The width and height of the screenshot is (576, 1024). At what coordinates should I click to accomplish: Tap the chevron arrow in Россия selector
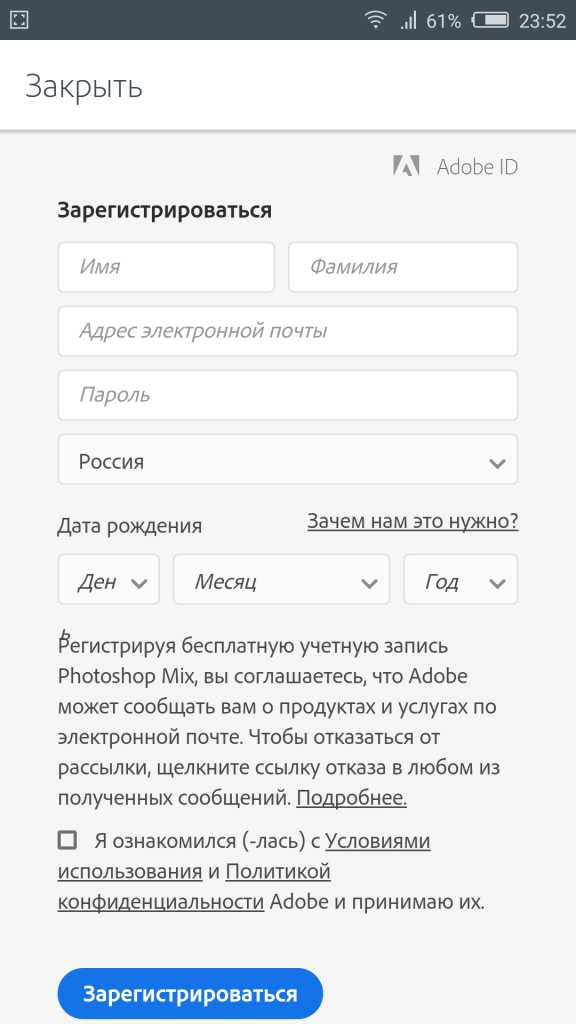(x=497, y=464)
